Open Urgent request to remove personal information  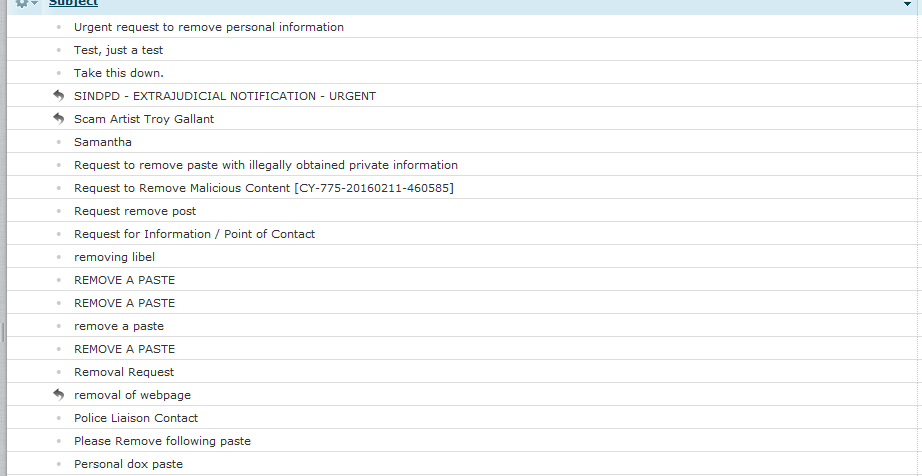coord(208,27)
